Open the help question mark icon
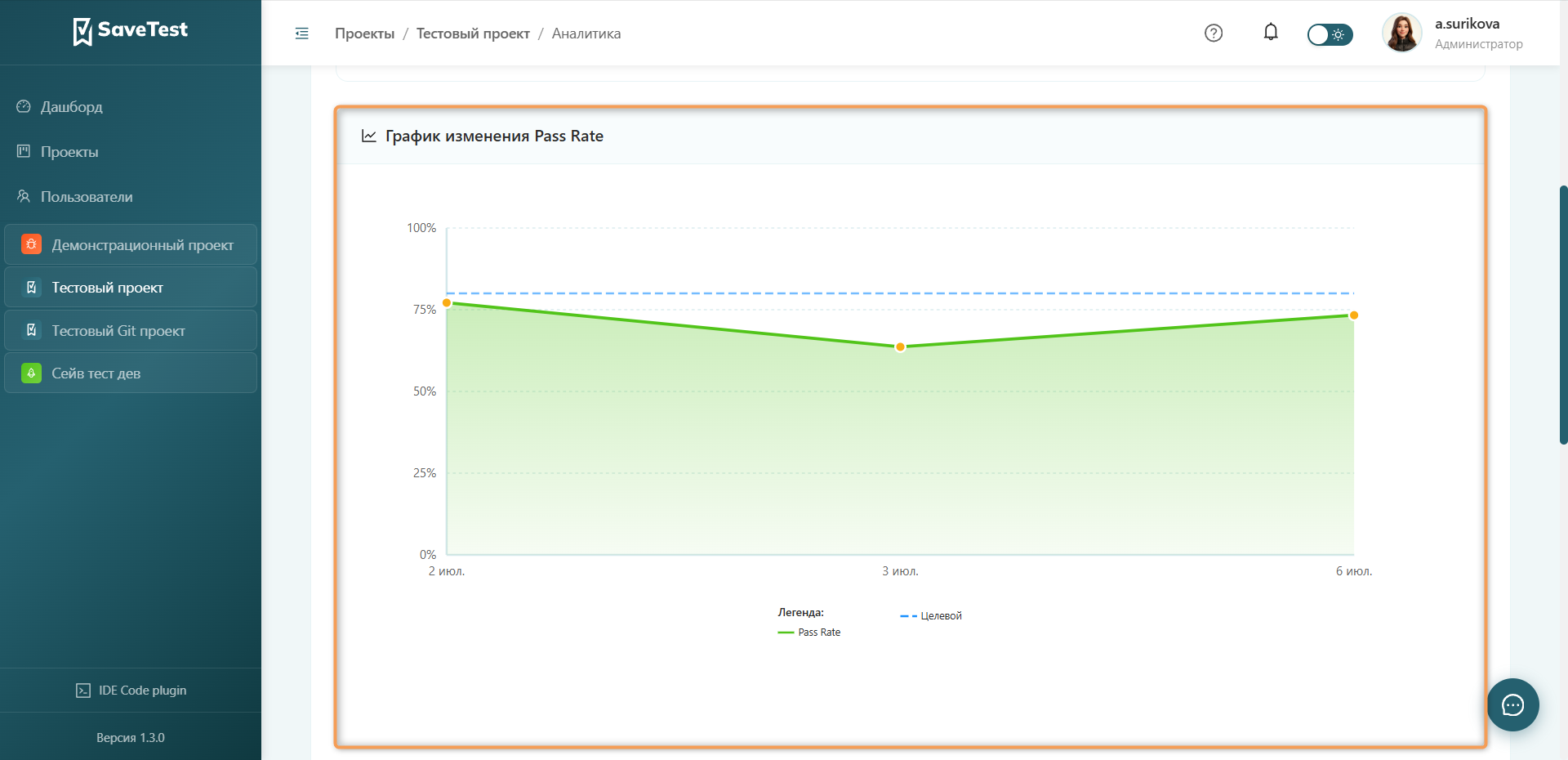Screen dimensions: 1568x760 tap(1214, 33)
